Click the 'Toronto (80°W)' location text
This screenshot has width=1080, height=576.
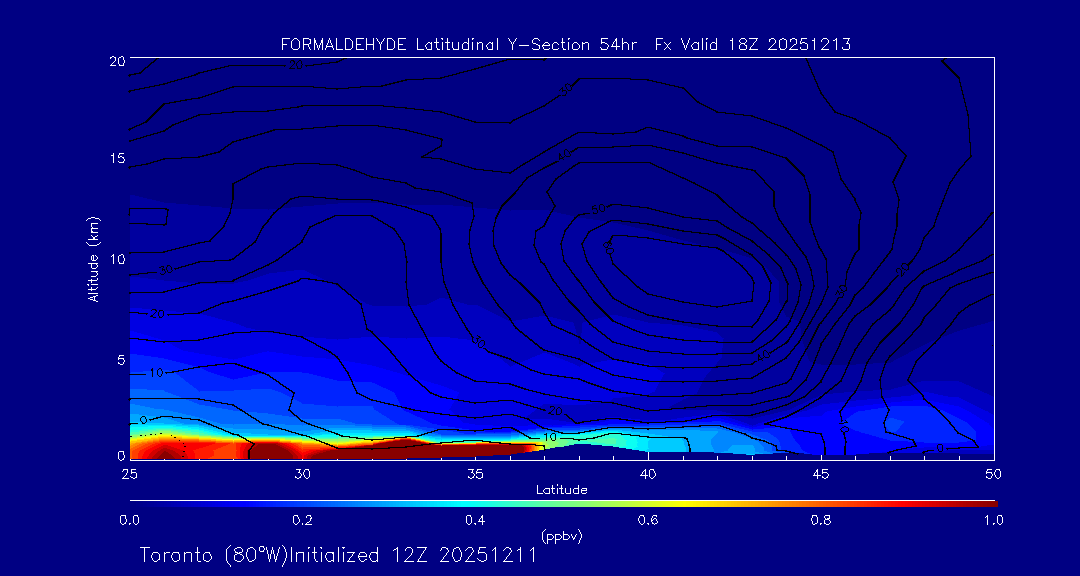click(214, 555)
